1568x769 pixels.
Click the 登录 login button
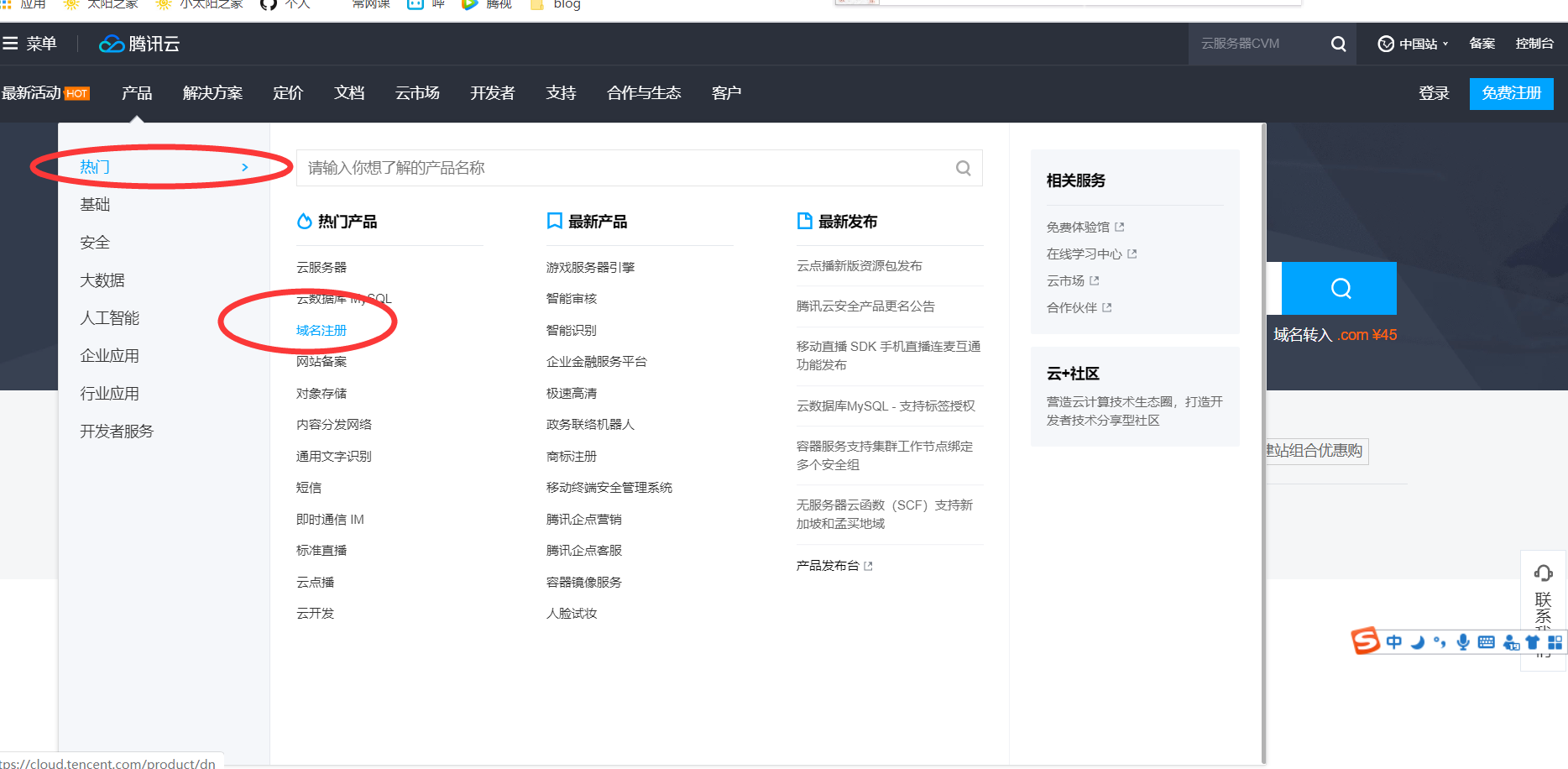(1434, 93)
